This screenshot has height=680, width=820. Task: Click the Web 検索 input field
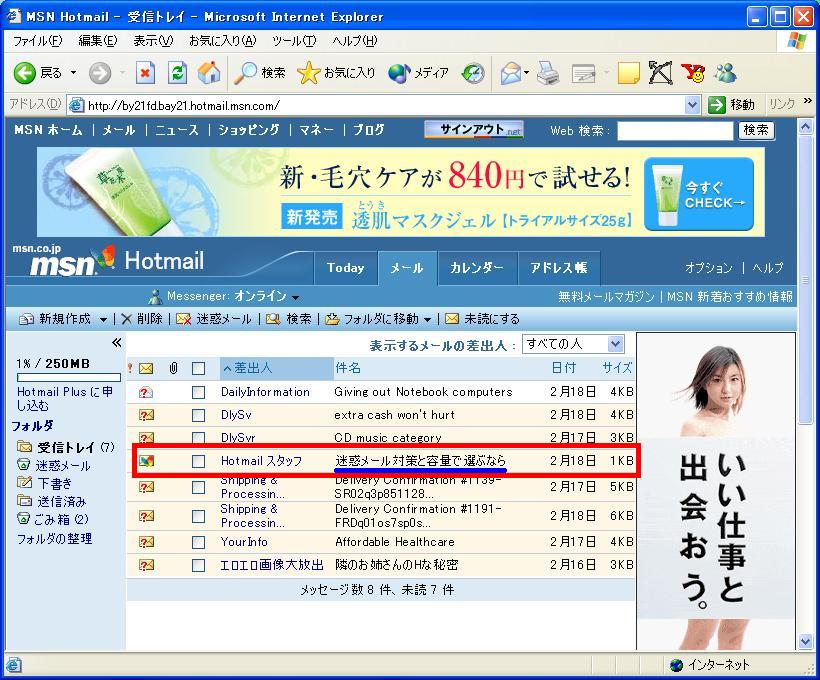tap(675, 130)
